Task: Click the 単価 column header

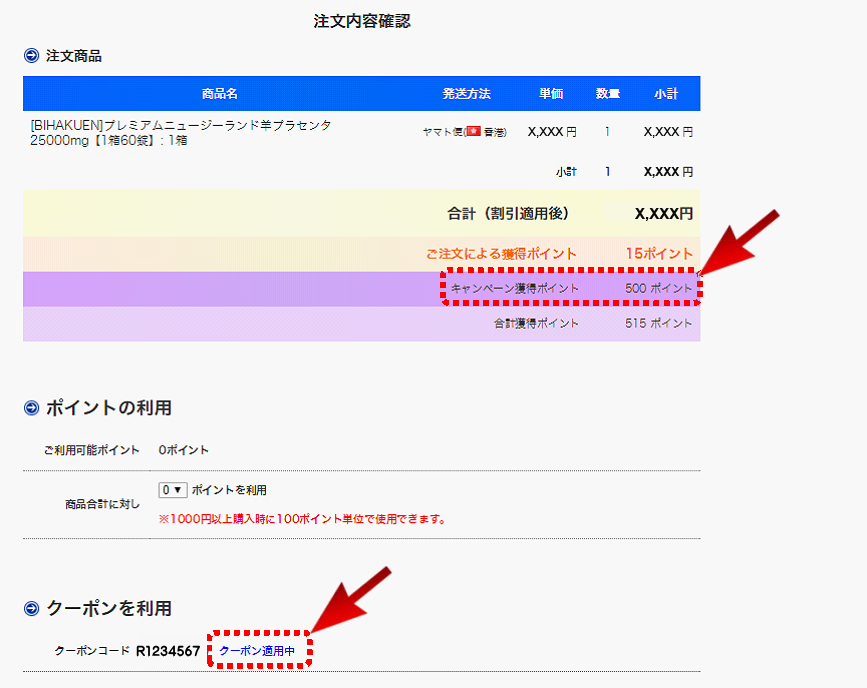Action: tap(551, 94)
